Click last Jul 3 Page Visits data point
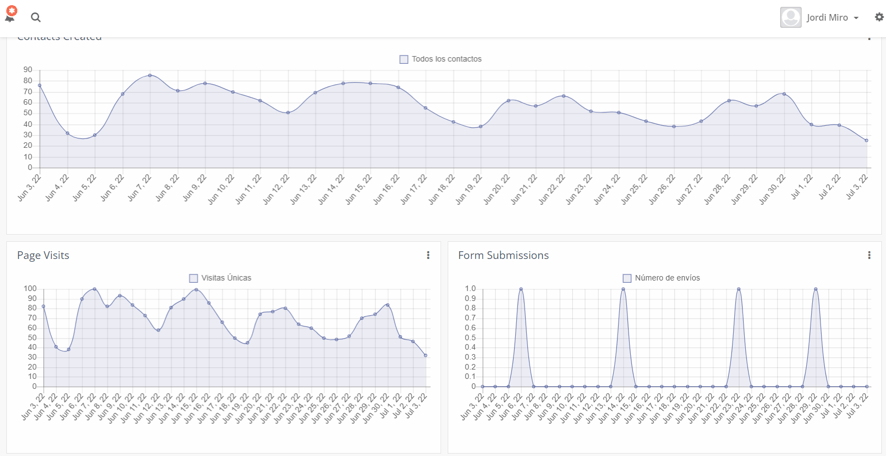886x456 pixels. tap(426, 355)
